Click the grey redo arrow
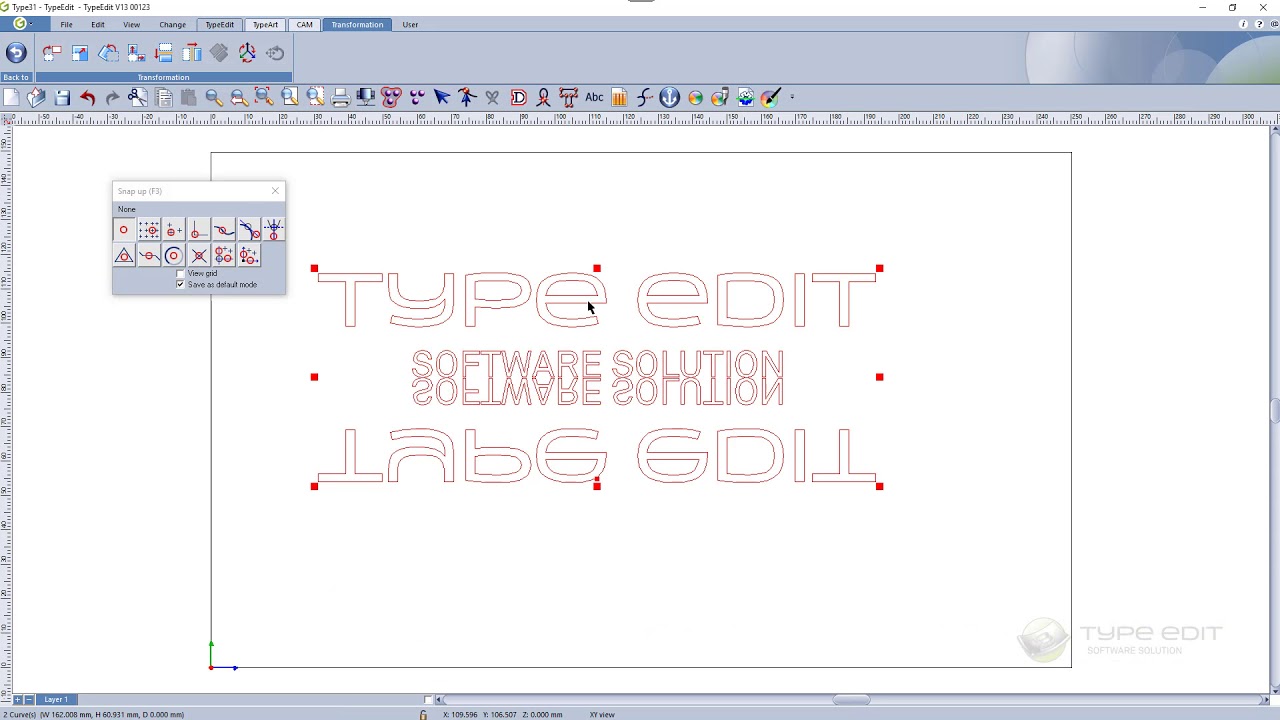The width and height of the screenshot is (1280, 720). pyautogui.click(x=112, y=97)
